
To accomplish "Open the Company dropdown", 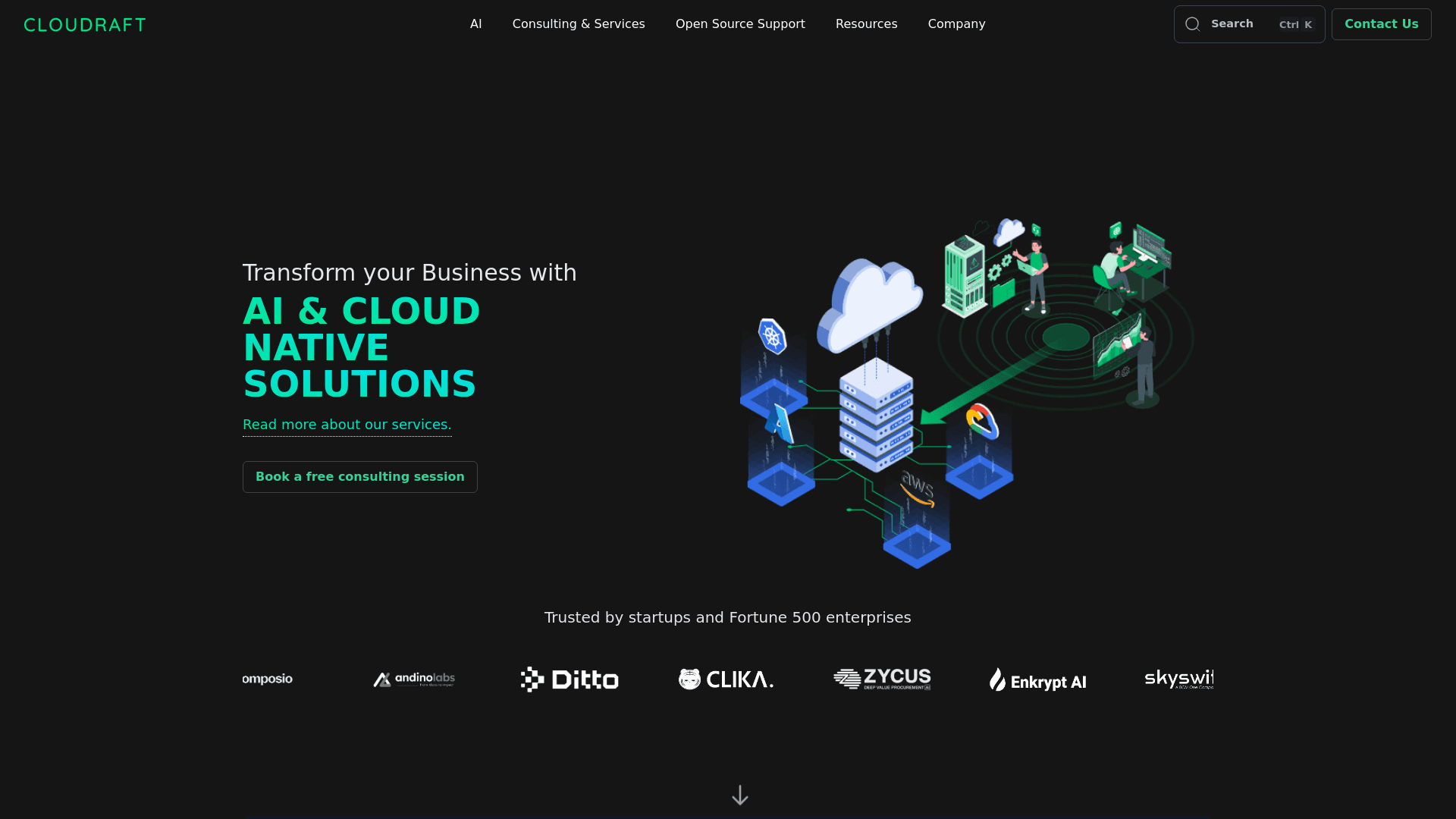I will 956,24.
